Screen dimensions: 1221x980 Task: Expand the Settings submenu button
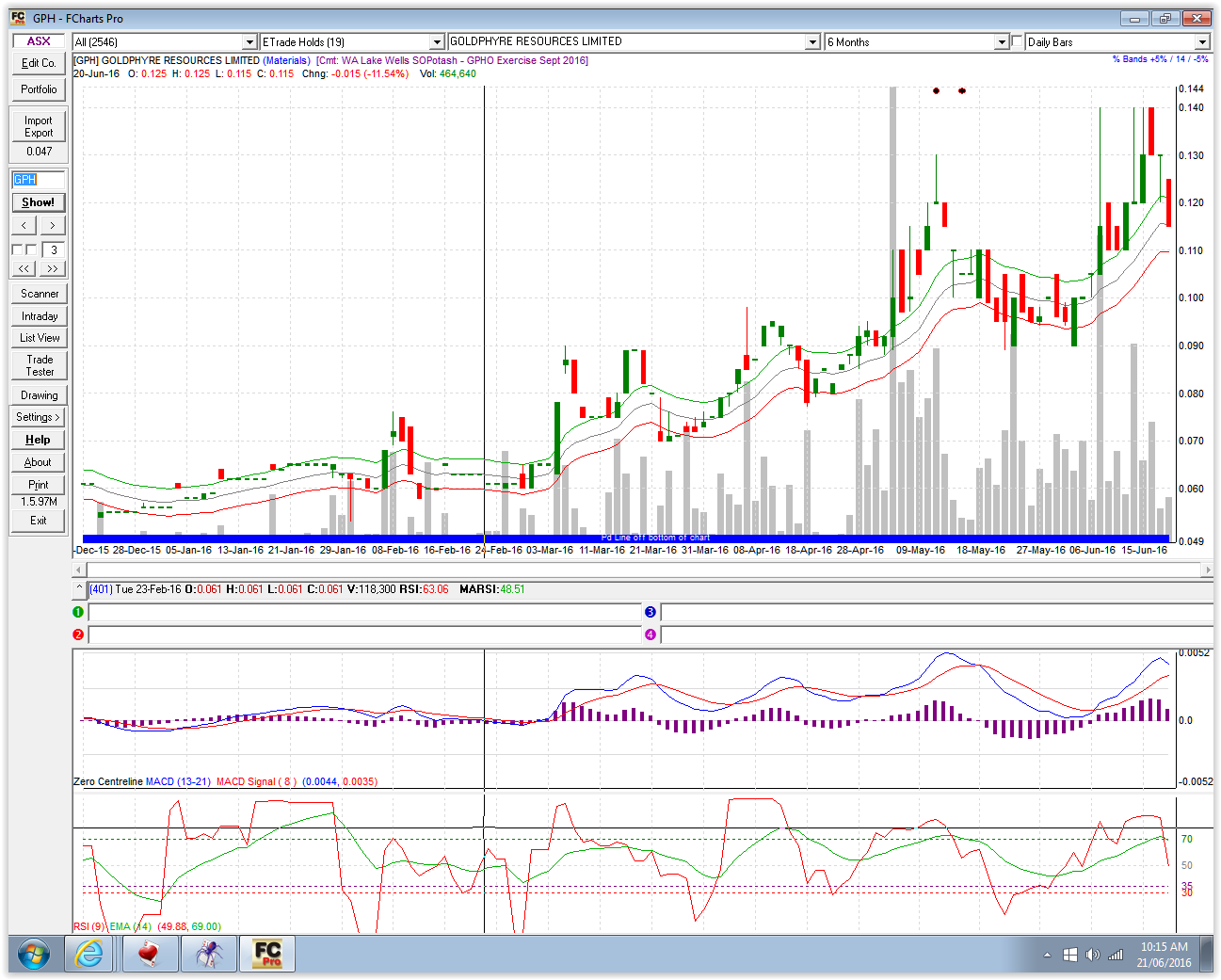[x=39, y=417]
